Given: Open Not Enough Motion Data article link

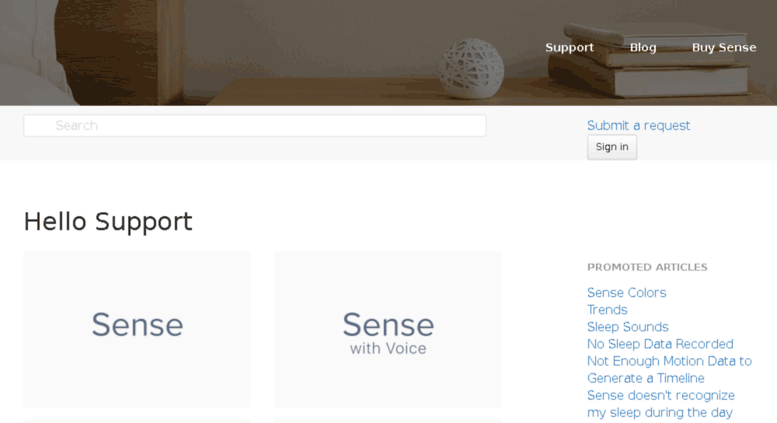Looking at the screenshot, I should click(x=669, y=370).
